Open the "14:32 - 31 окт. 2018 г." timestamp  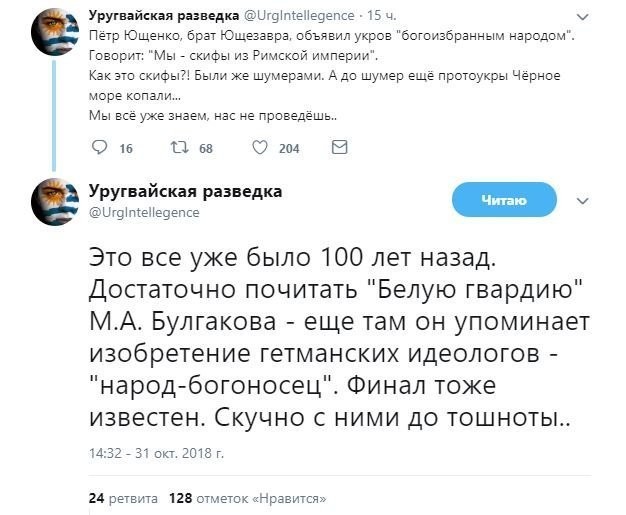[155, 452]
